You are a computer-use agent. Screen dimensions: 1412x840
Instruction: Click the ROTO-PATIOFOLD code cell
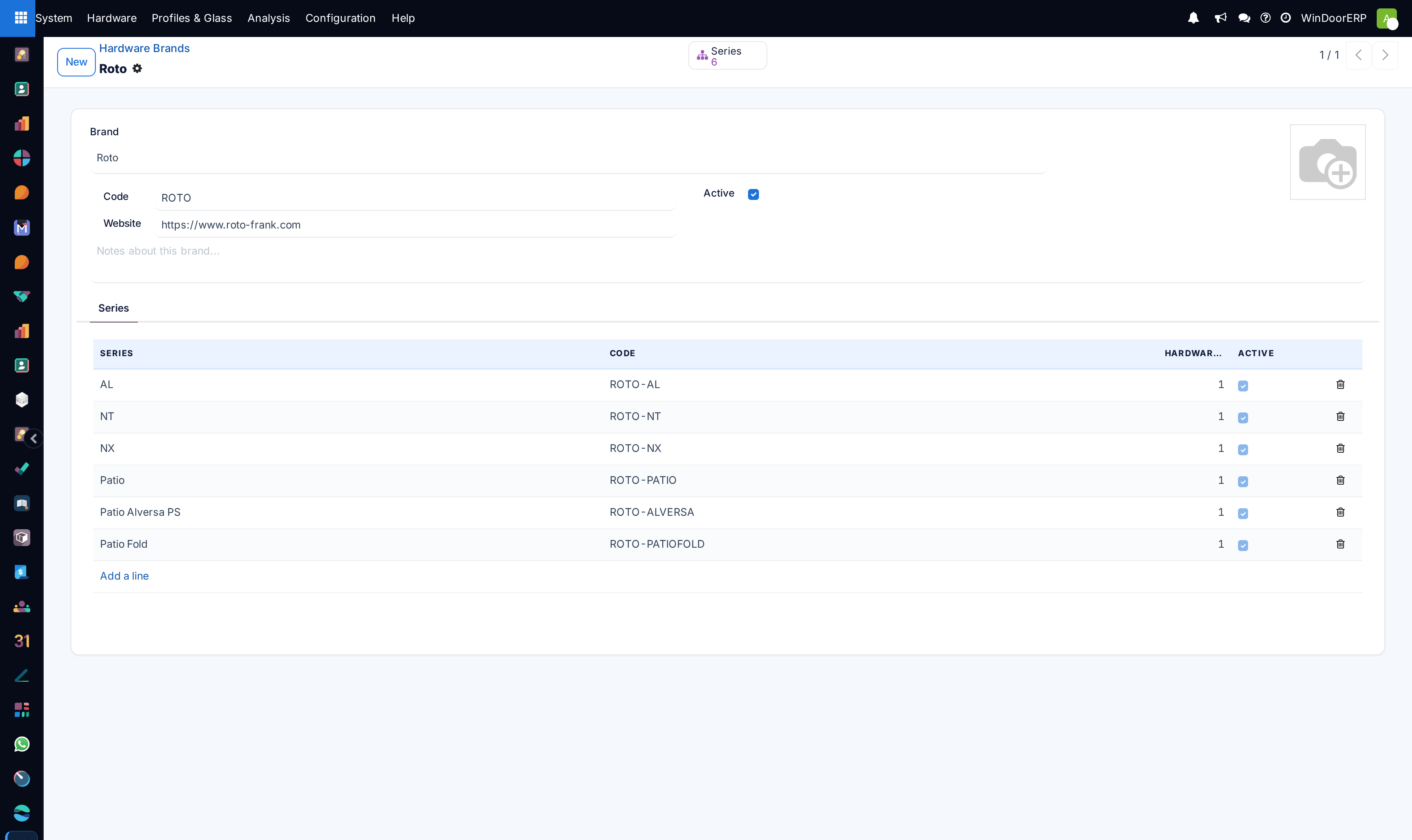[657, 544]
